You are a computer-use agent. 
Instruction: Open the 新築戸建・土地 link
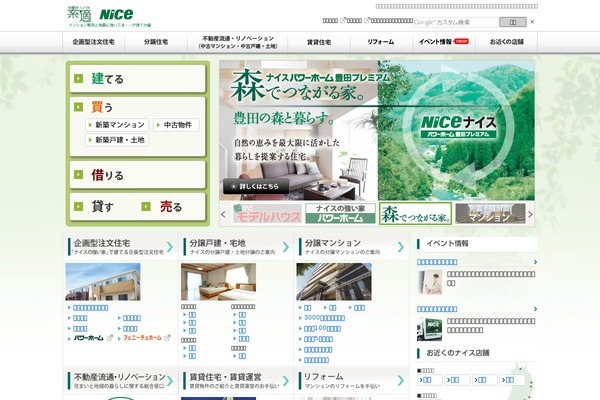117,140
